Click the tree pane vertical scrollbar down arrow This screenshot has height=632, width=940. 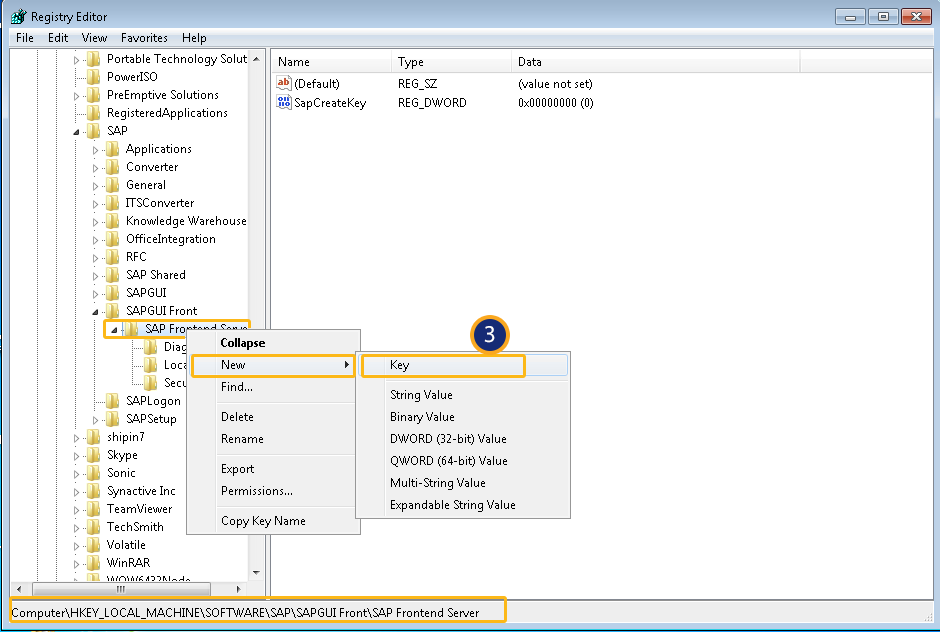(256, 572)
